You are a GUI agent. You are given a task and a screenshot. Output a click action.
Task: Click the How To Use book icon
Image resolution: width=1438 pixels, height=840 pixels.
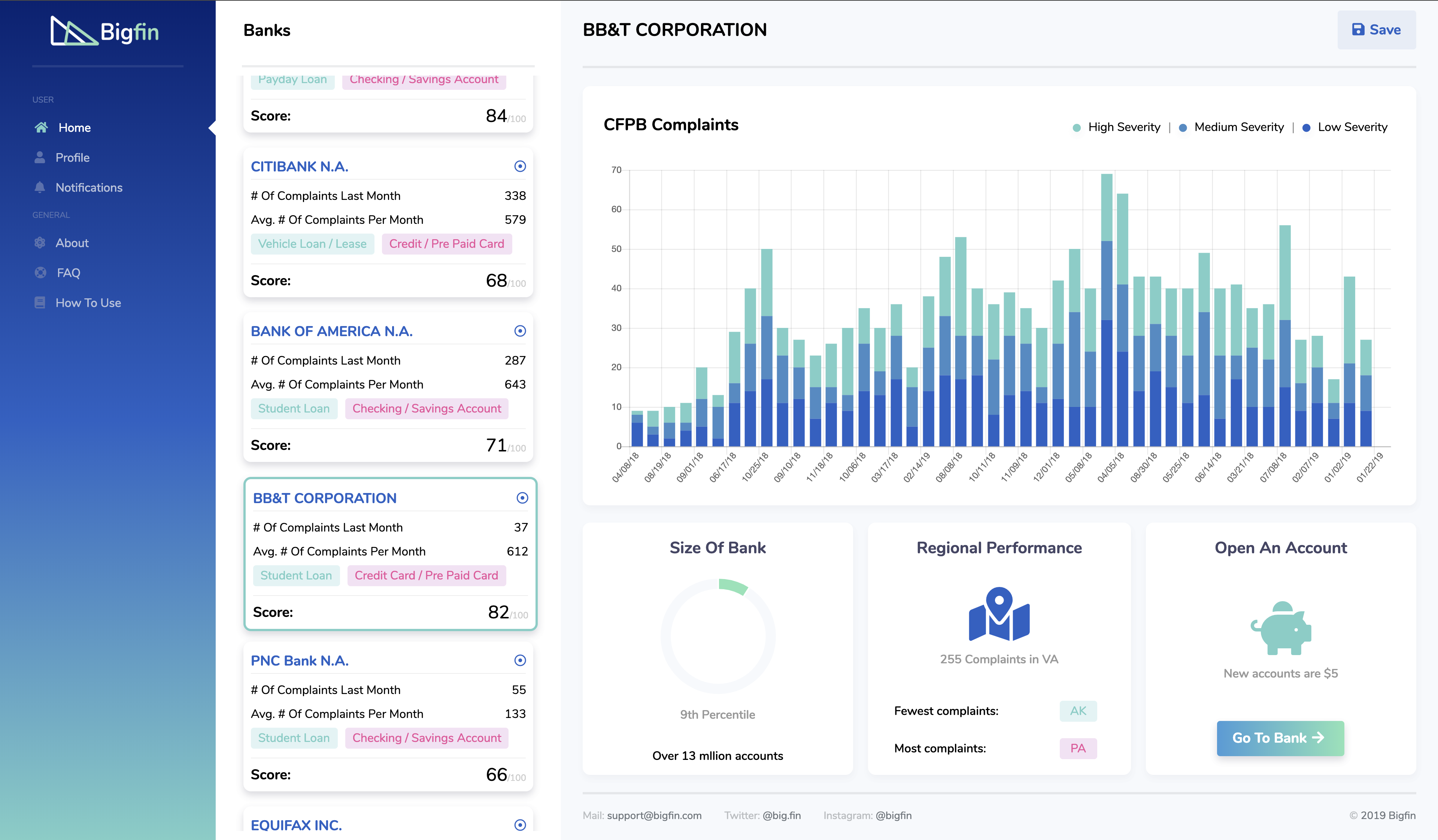coord(39,303)
